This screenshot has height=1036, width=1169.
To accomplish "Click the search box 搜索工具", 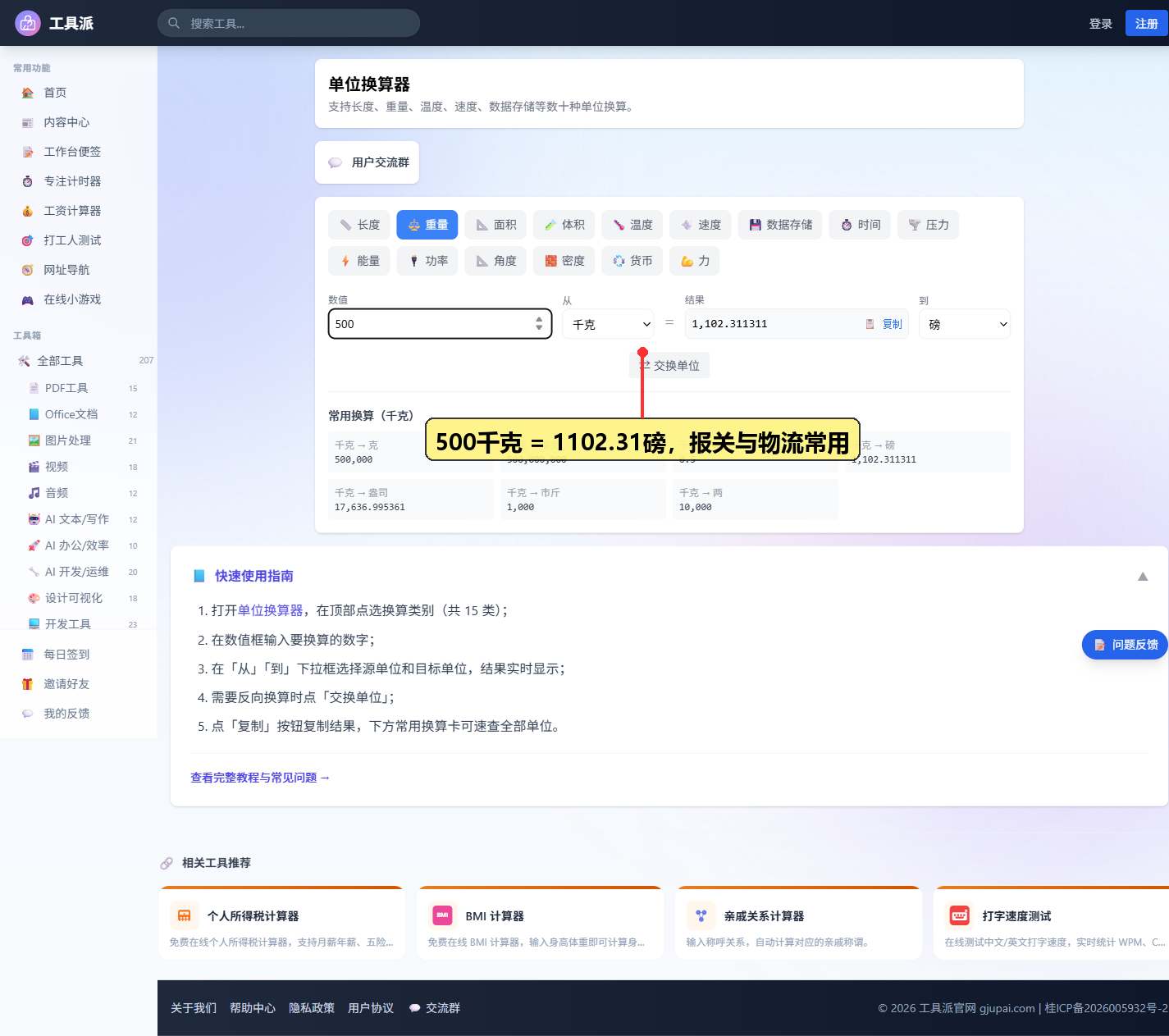I will 289,23.
